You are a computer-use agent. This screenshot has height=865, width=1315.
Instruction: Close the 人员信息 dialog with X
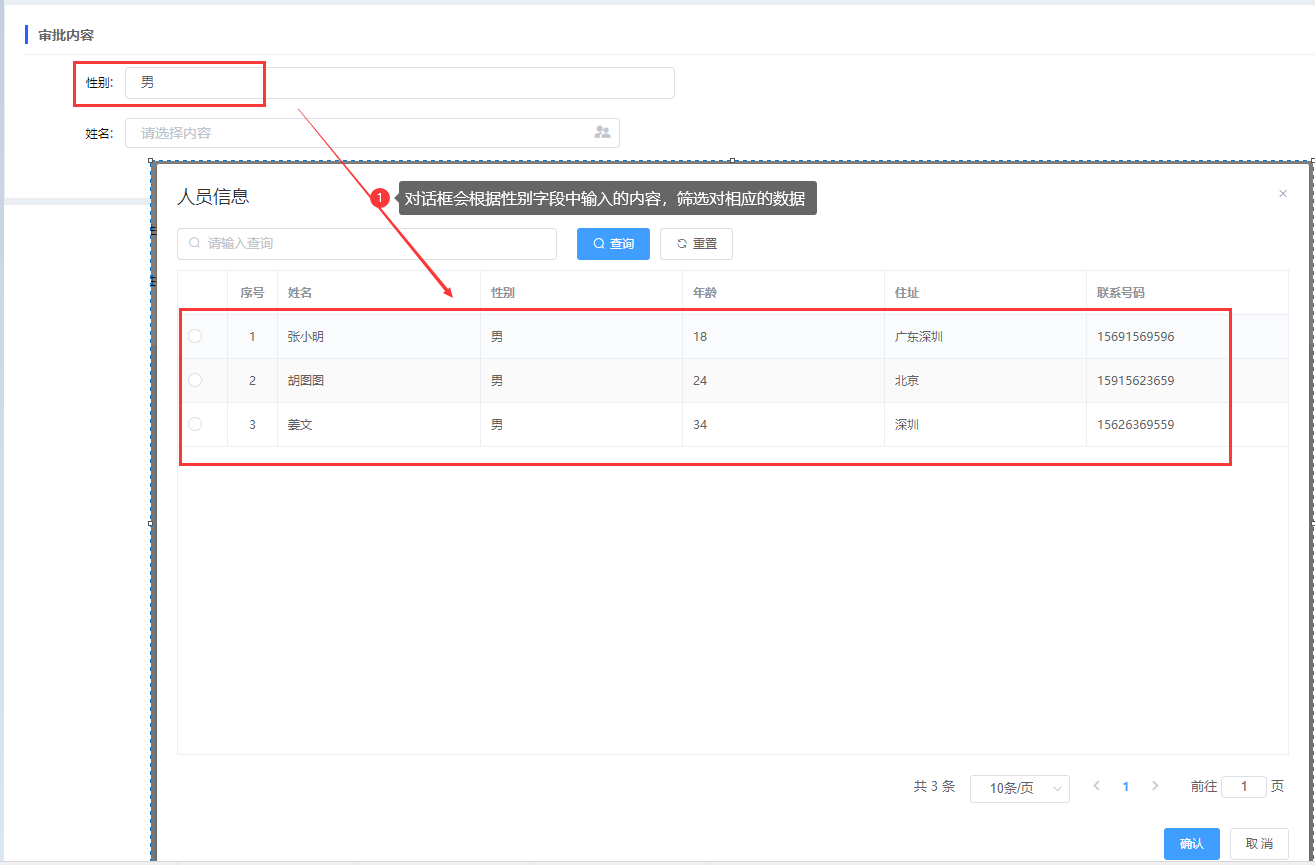pyautogui.click(x=1283, y=194)
